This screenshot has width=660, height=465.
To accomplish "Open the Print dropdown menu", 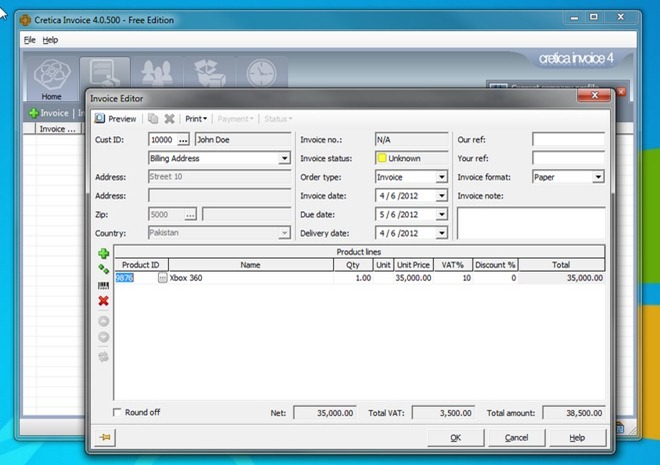I will click(x=196, y=119).
